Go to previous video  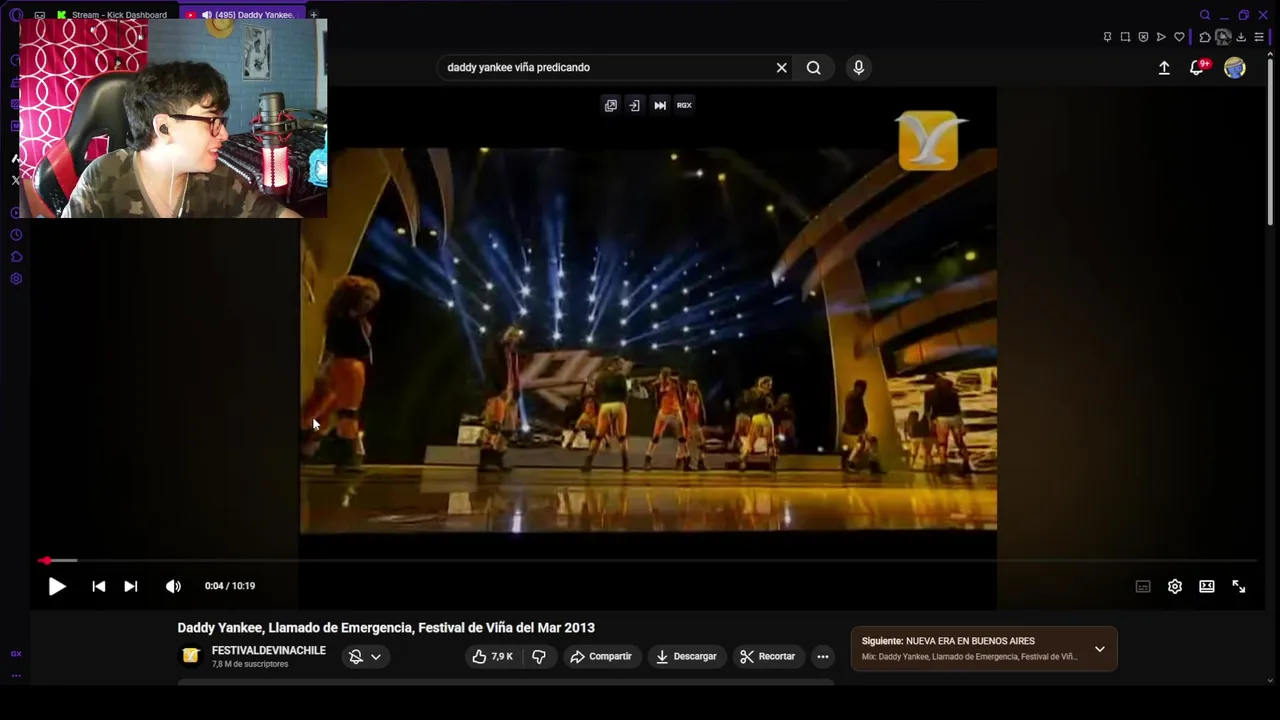[x=98, y=586]
